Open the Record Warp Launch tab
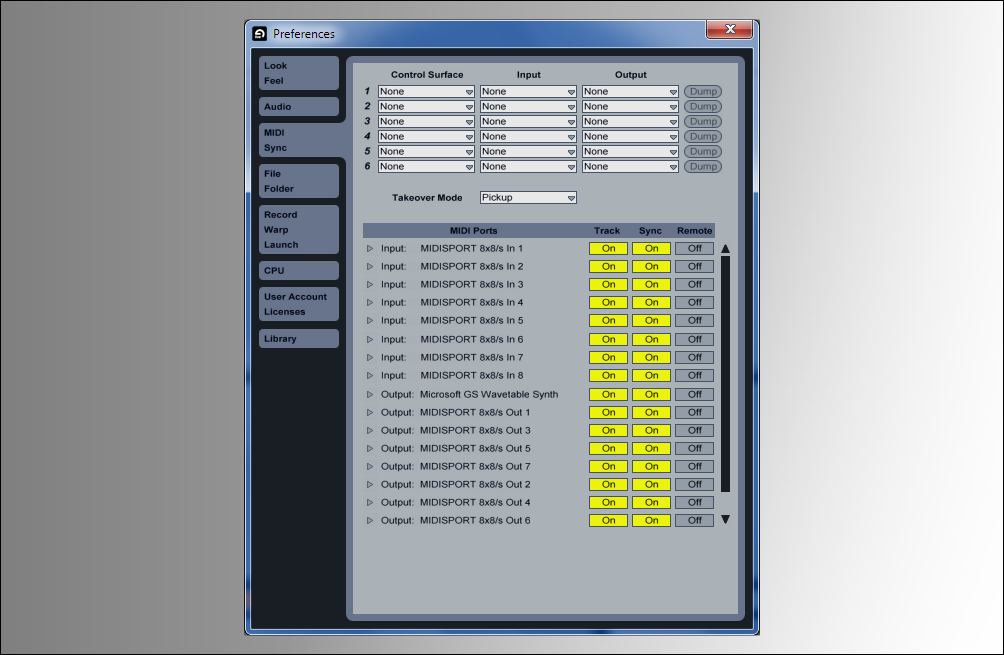This screenshot has height=655, width=1004. click(x=298, y=229)
